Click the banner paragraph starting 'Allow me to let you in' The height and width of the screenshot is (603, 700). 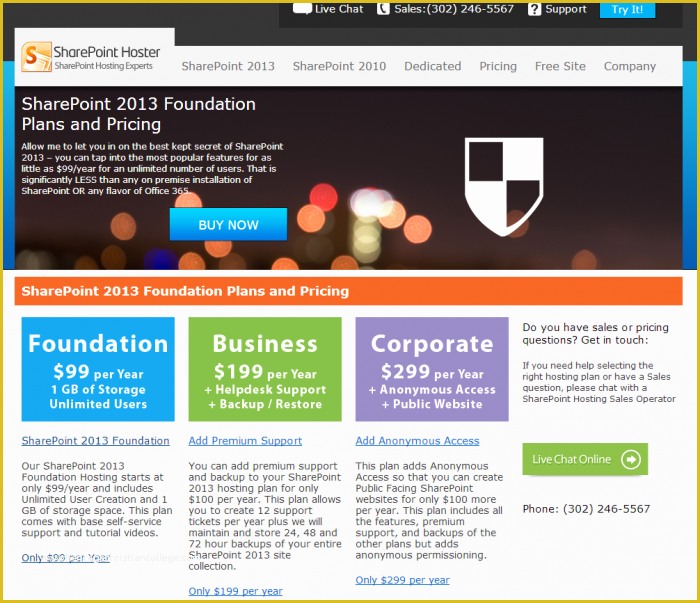point(152,168)
